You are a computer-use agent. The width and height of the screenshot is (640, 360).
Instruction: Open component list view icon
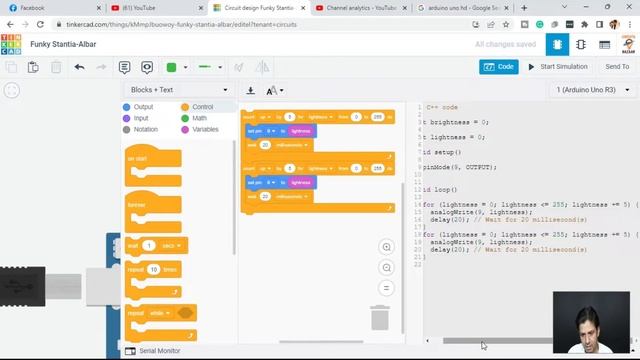coord(604,44)
